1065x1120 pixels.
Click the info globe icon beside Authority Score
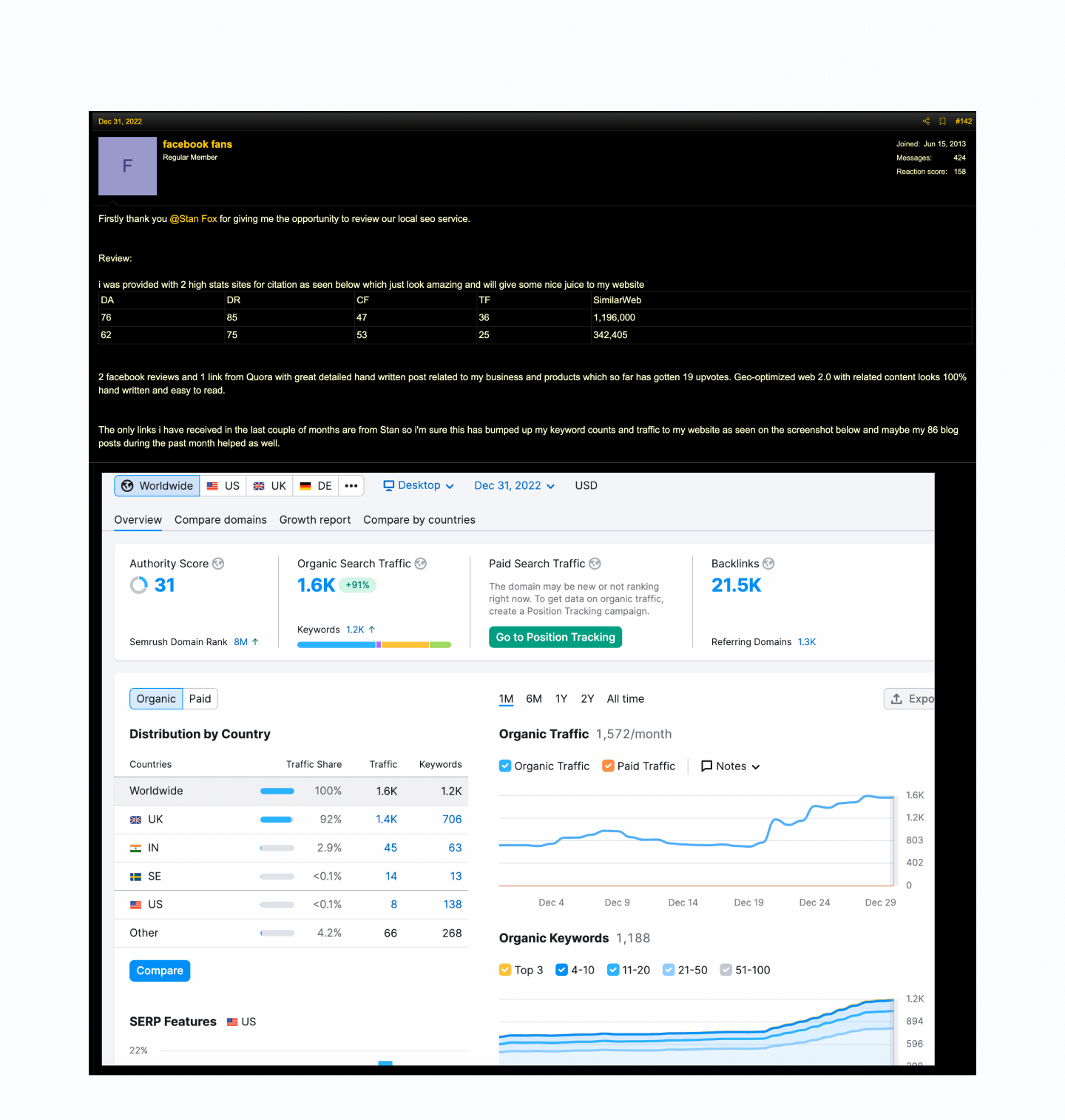pos(218,564)
